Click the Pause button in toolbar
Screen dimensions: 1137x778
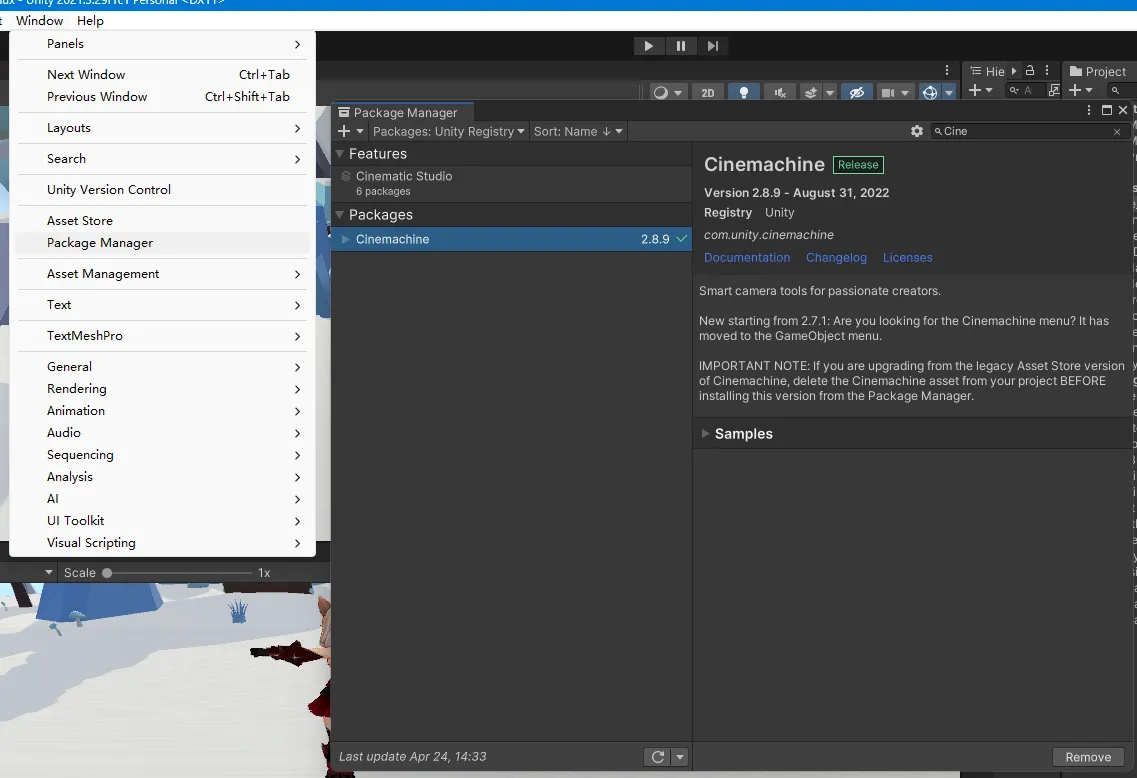click(x=680, y=46)
